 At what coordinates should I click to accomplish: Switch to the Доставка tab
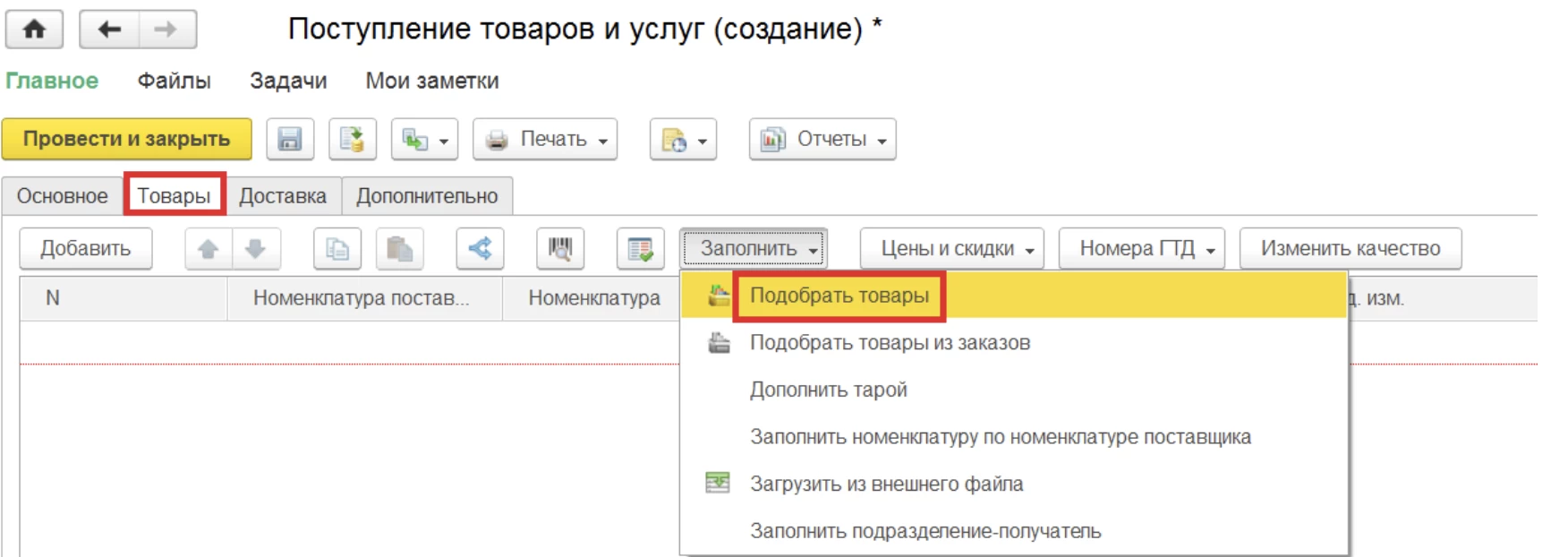pyautogui.click(x=282, y=196)
